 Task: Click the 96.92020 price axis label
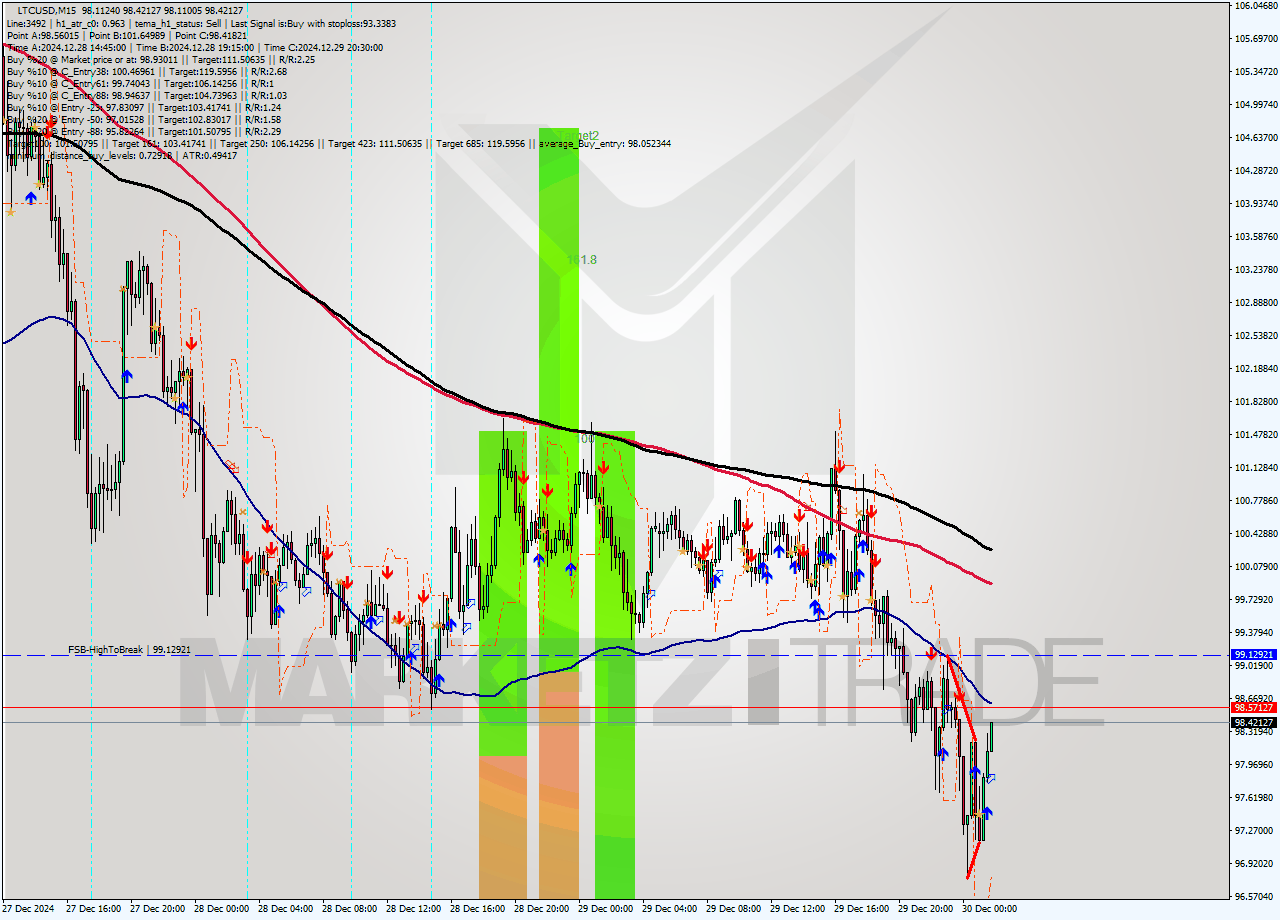click(1253, 863)
